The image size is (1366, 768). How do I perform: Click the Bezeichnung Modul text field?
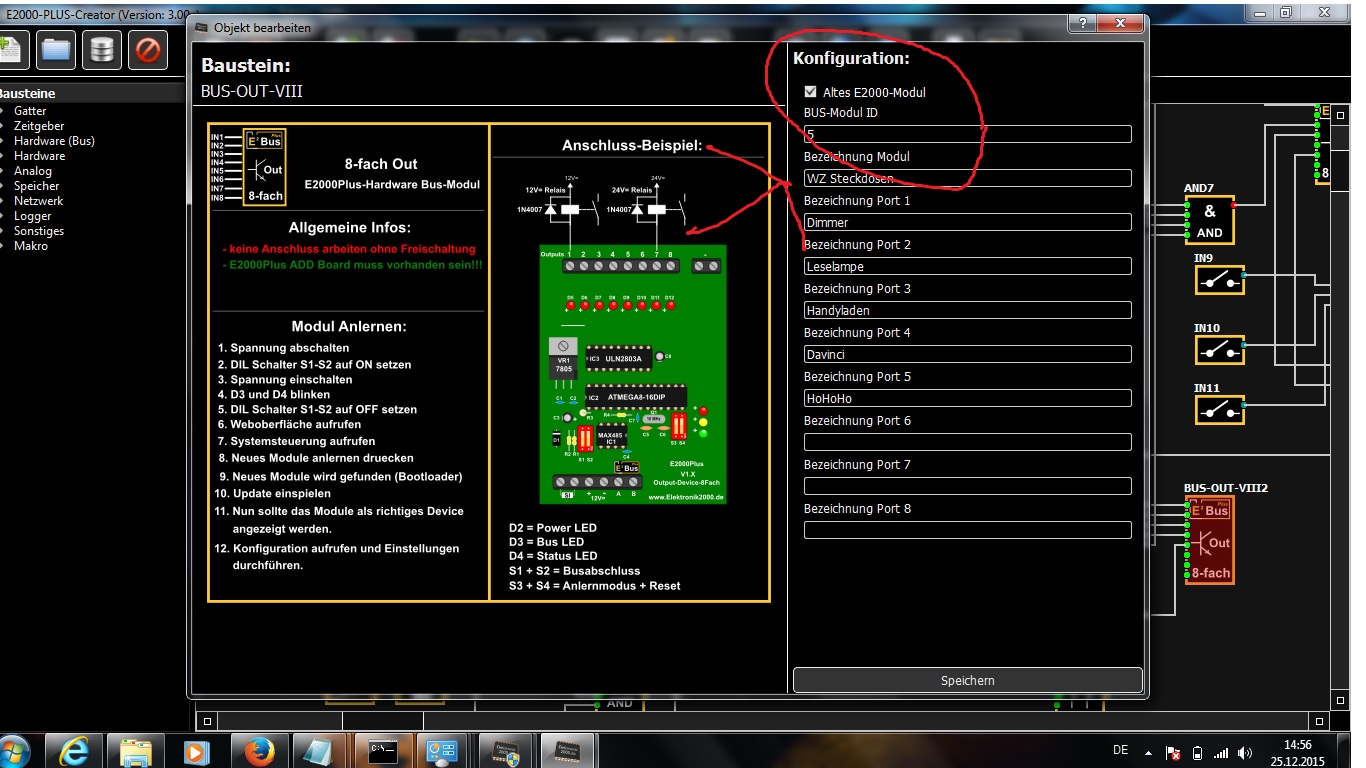pos(967,178)
